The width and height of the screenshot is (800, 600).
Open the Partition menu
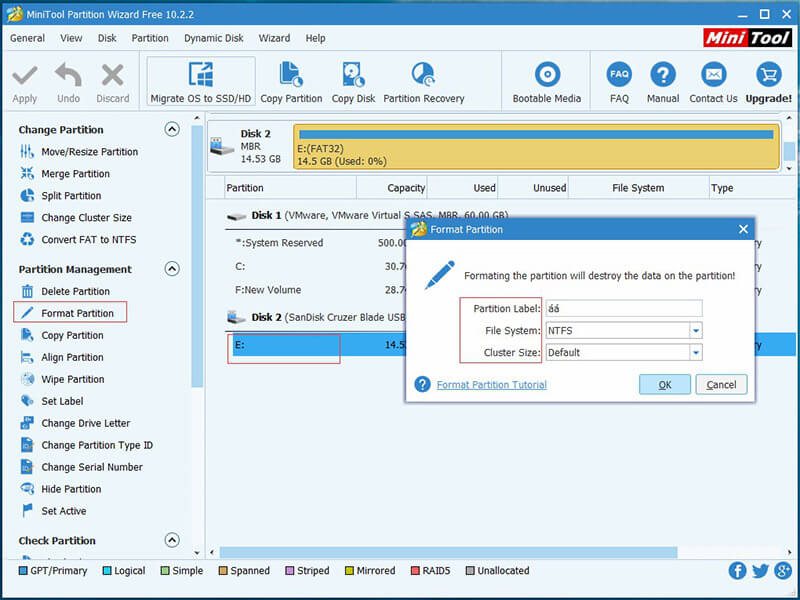(x=149, y=38)
